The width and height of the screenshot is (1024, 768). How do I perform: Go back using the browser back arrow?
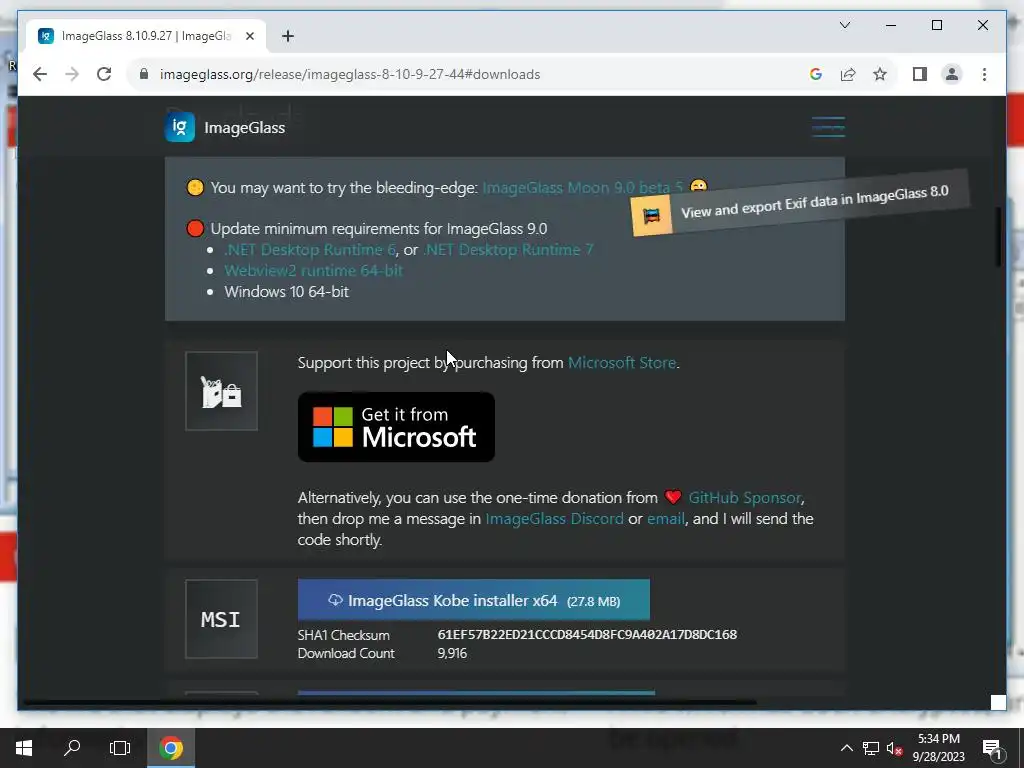coord(40,74)
